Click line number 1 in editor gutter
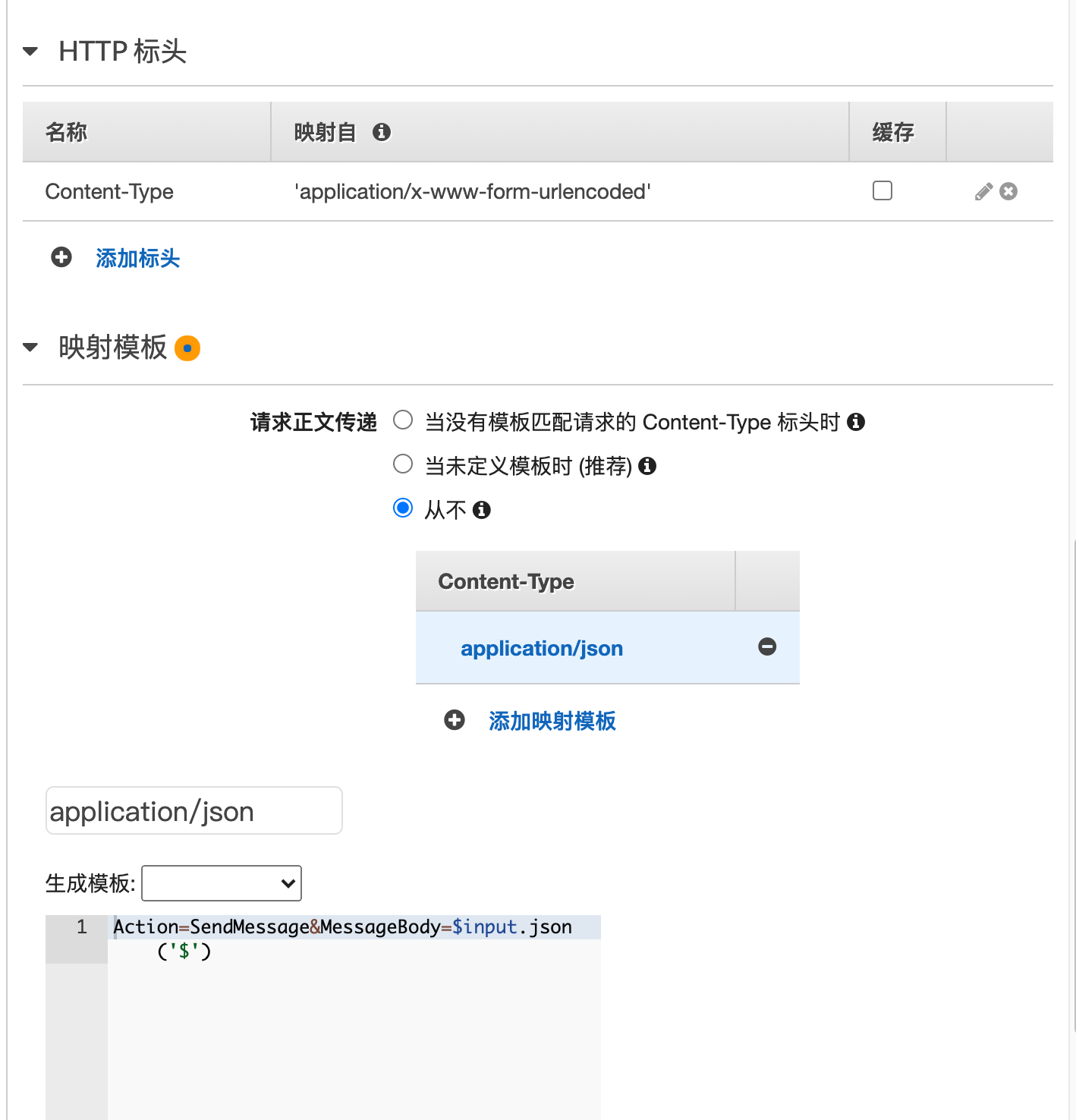 coord(82,927)
